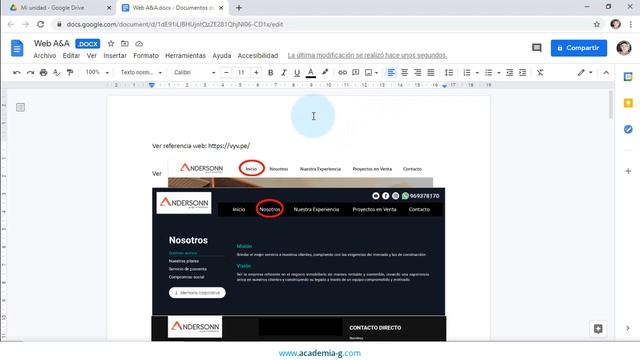Increase font size with plus
The height and width of the screenshot is (360, 640).
click(x=256, y=73)
